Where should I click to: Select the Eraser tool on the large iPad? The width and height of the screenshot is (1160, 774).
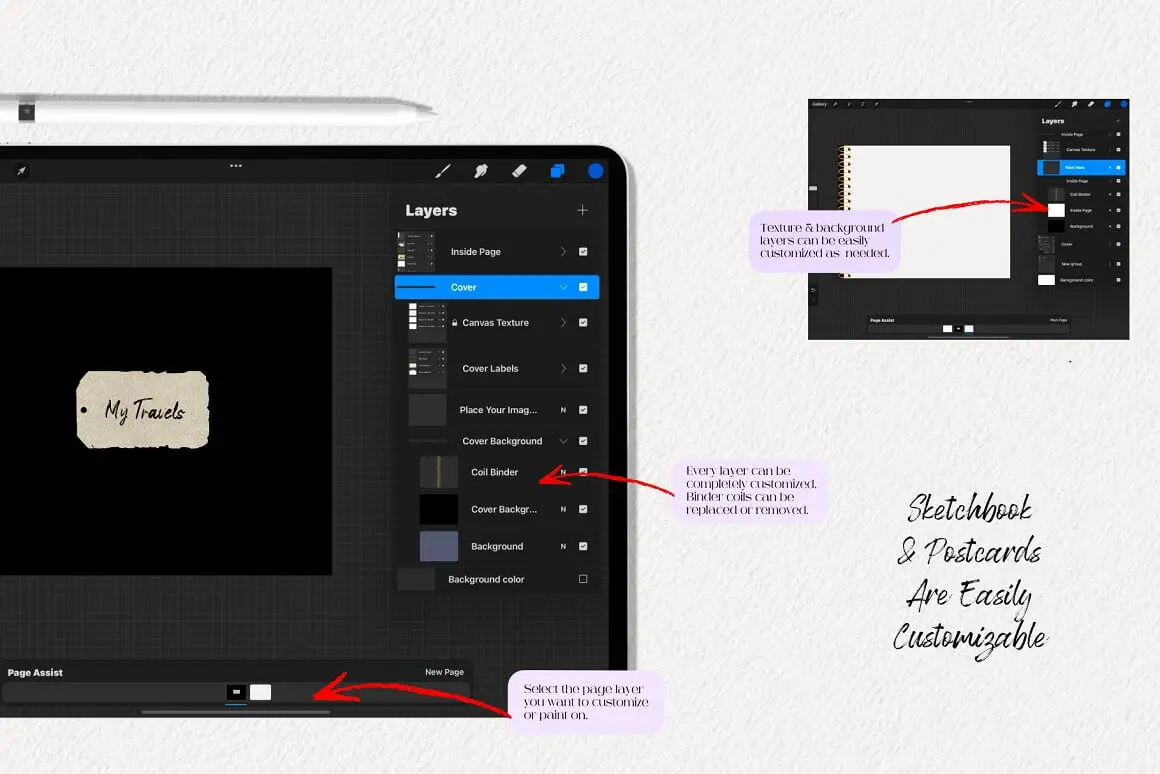[x=518, y=171]
